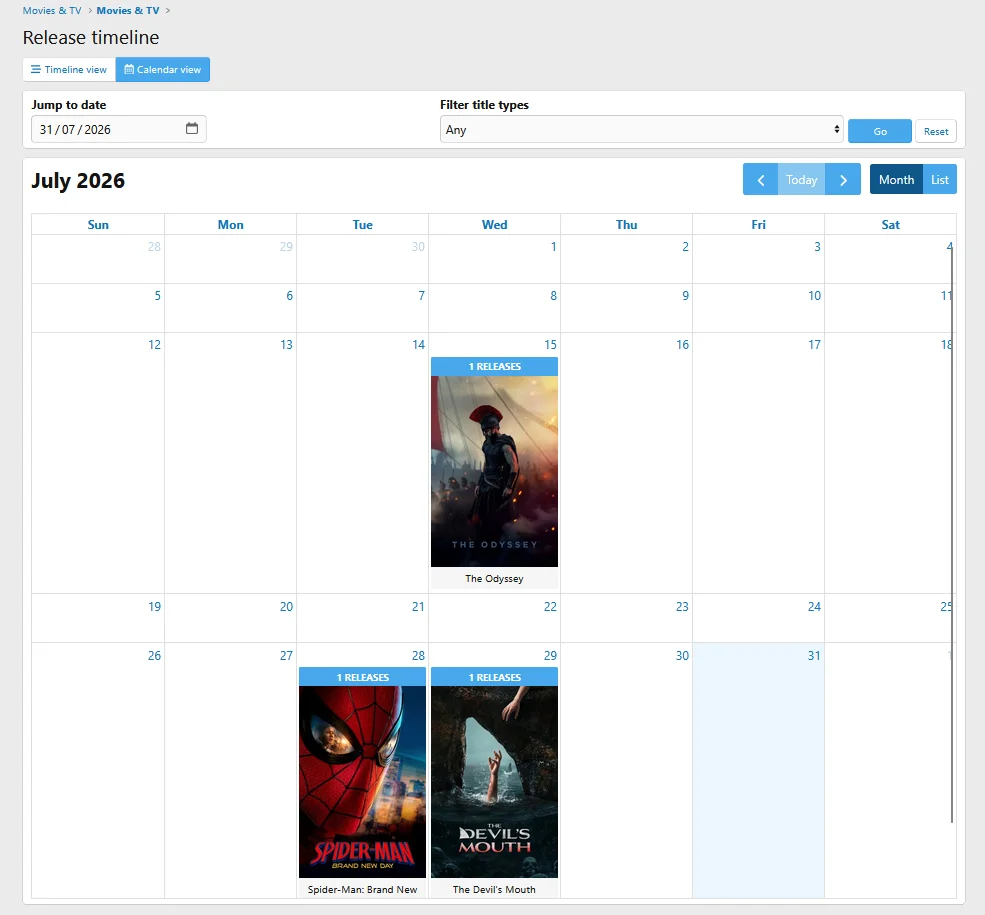Select day number 26 in calendar
The width and height of the screenshot is (985, 915).
click(155, 656)
